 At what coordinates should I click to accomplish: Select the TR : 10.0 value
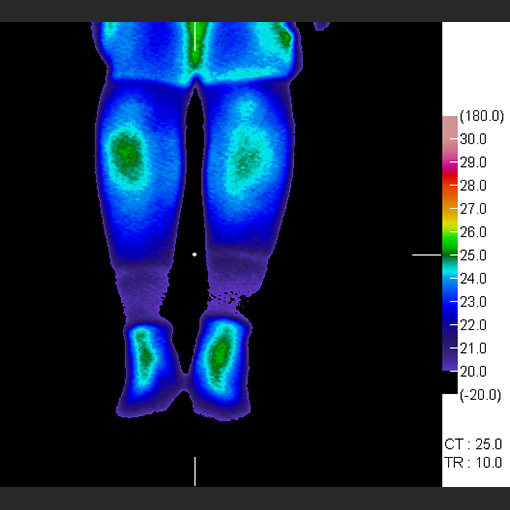pos(473,463)
